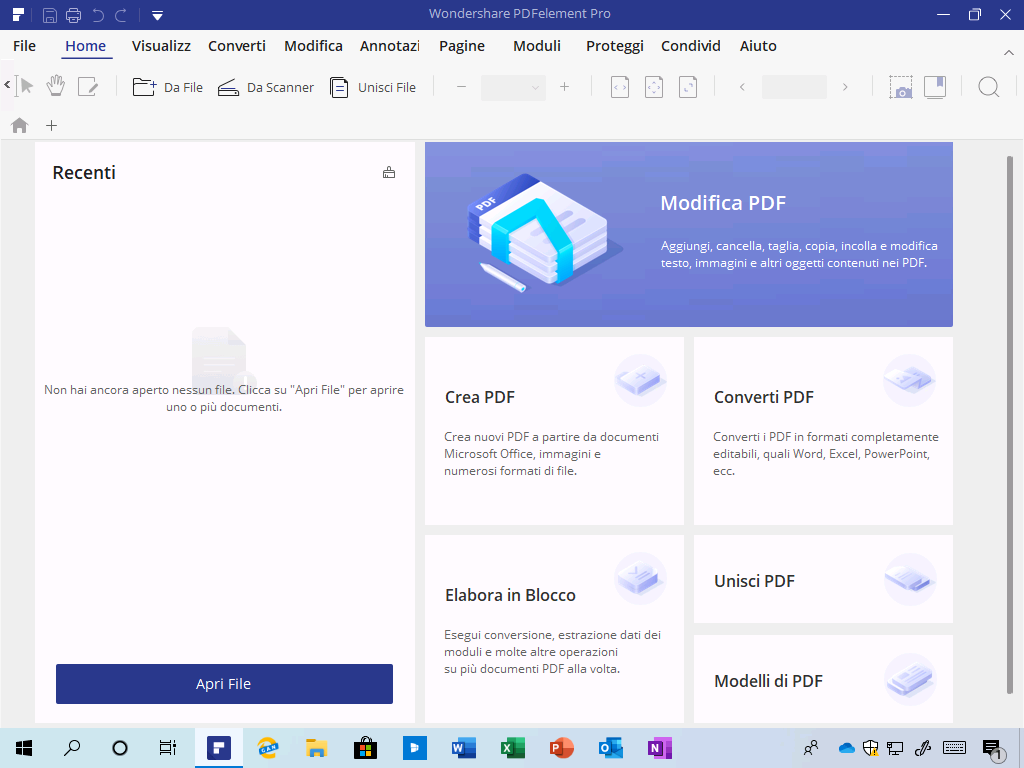
Task: Switch to the Converti tab
Action: point(236,46)
